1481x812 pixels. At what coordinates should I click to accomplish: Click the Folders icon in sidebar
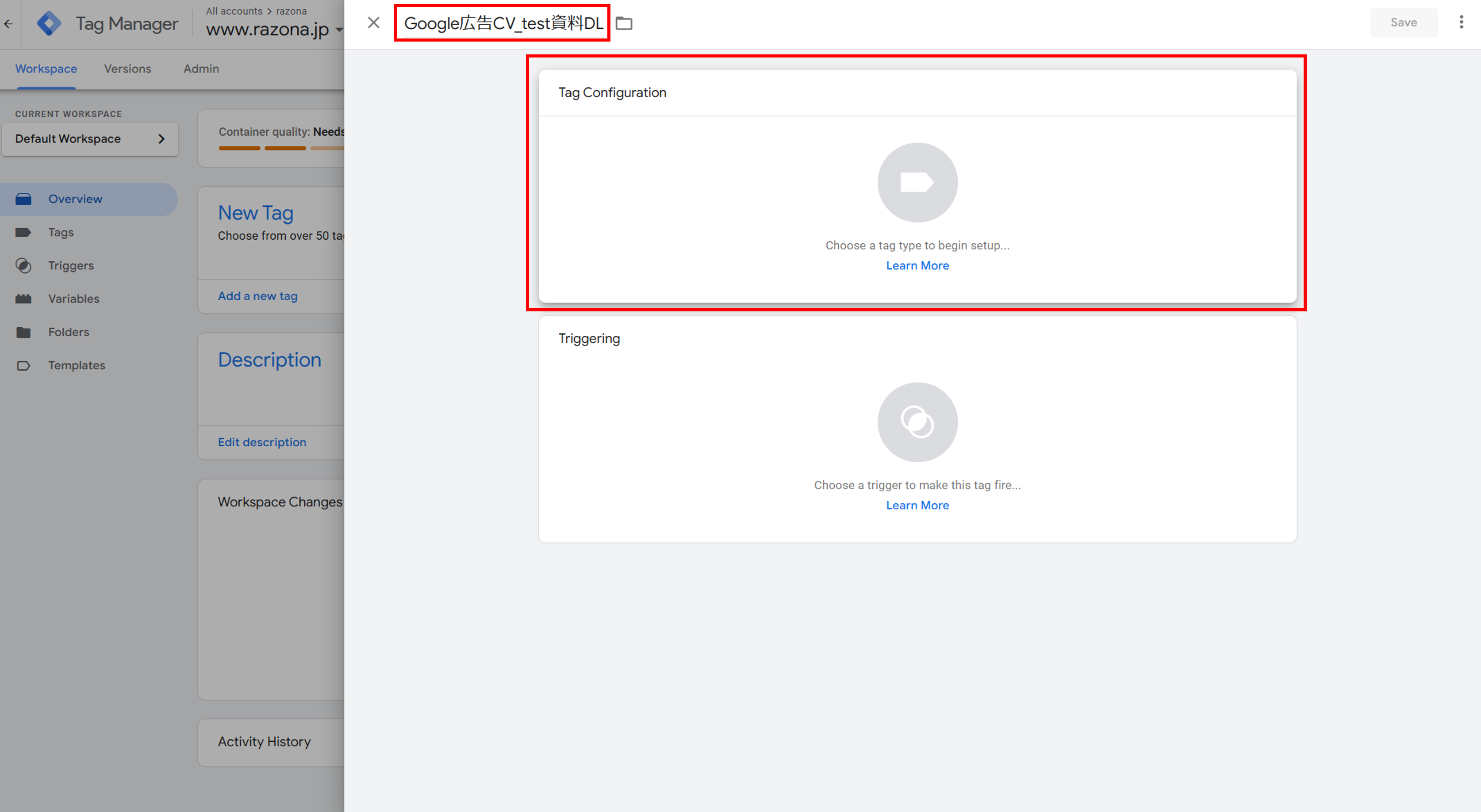[23, 332]
